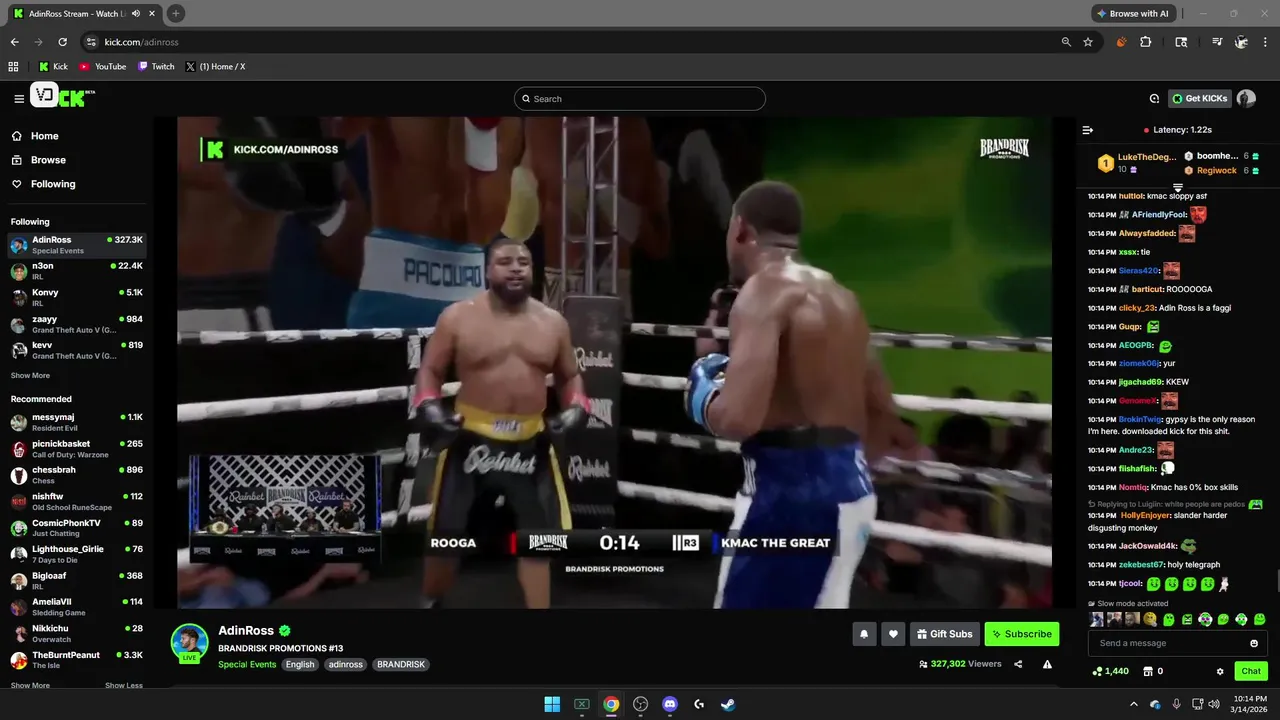Image resolution: width=1280 pixels, height=720 pixels.
Task: Go to Browse in sidebar
Action: point(40,160)
